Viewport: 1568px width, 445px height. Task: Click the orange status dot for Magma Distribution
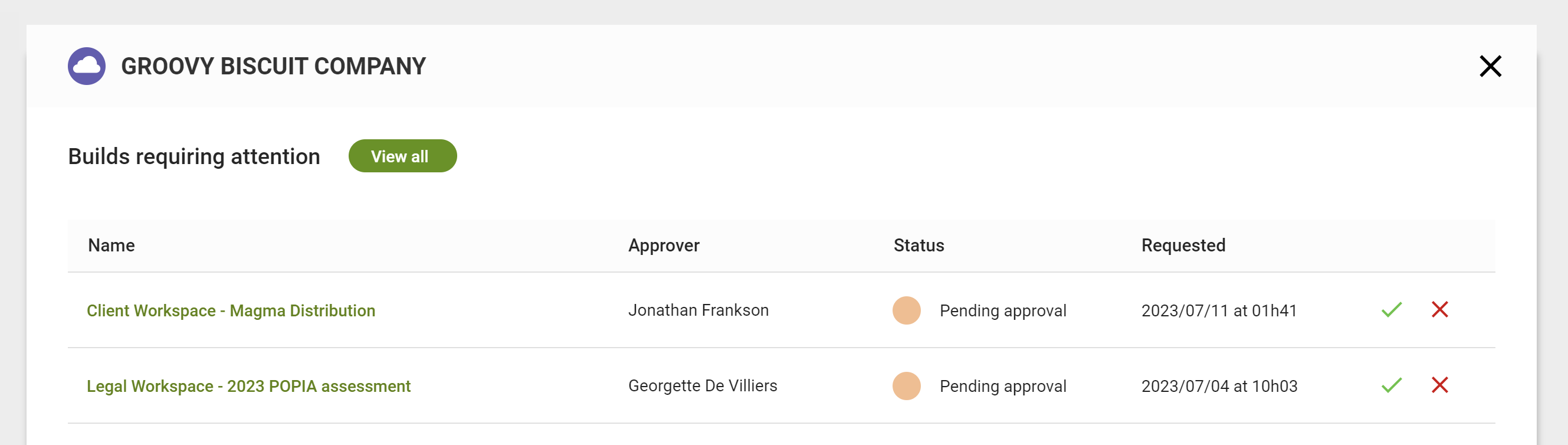coord(906,310)
